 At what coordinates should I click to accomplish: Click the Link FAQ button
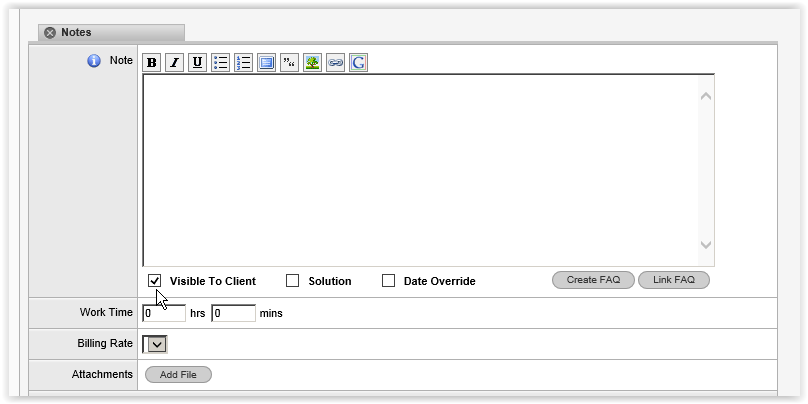[x=674, y=280]
